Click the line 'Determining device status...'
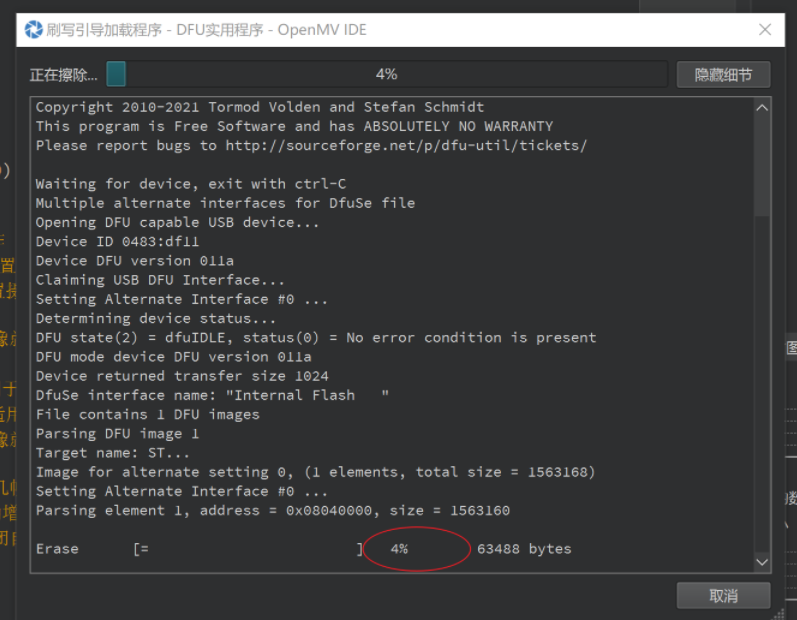 [x=156, y=319]
